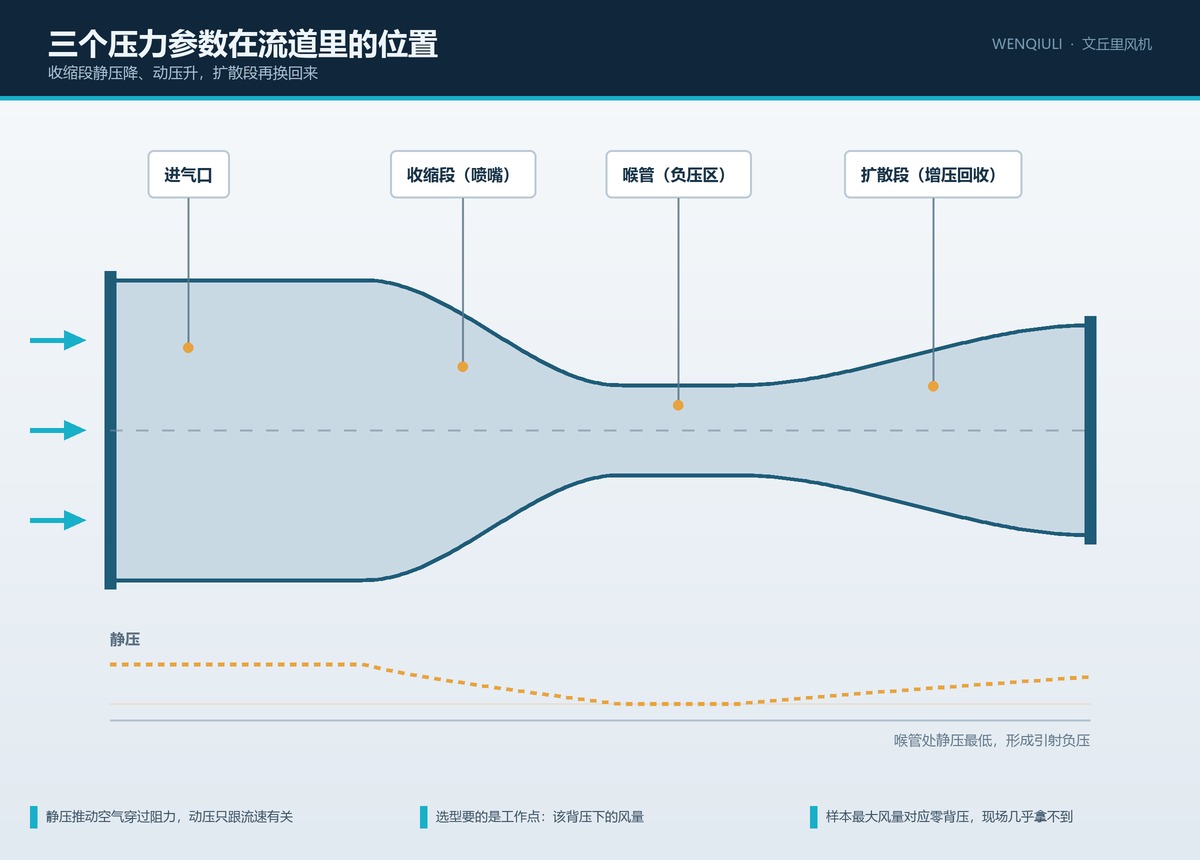Click the note 喉管处静压最低,形成引射负压

(992, 741)
